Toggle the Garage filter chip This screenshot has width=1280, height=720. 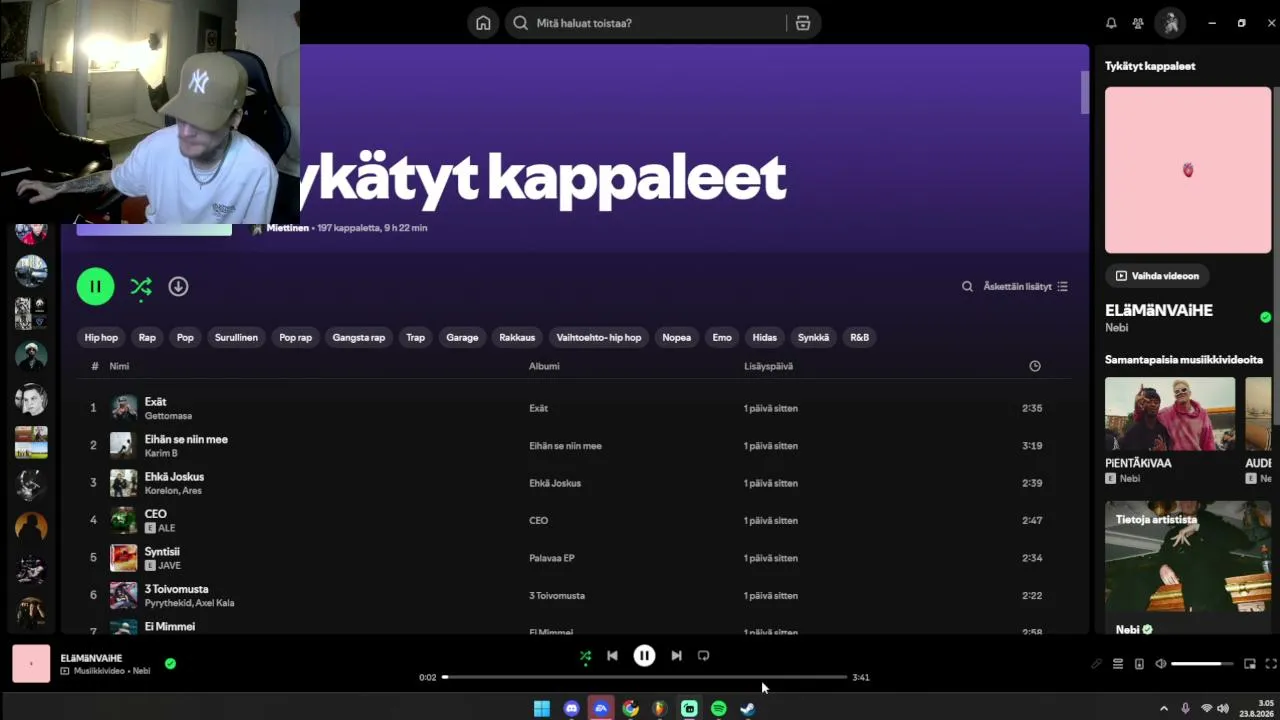point(462,338)
